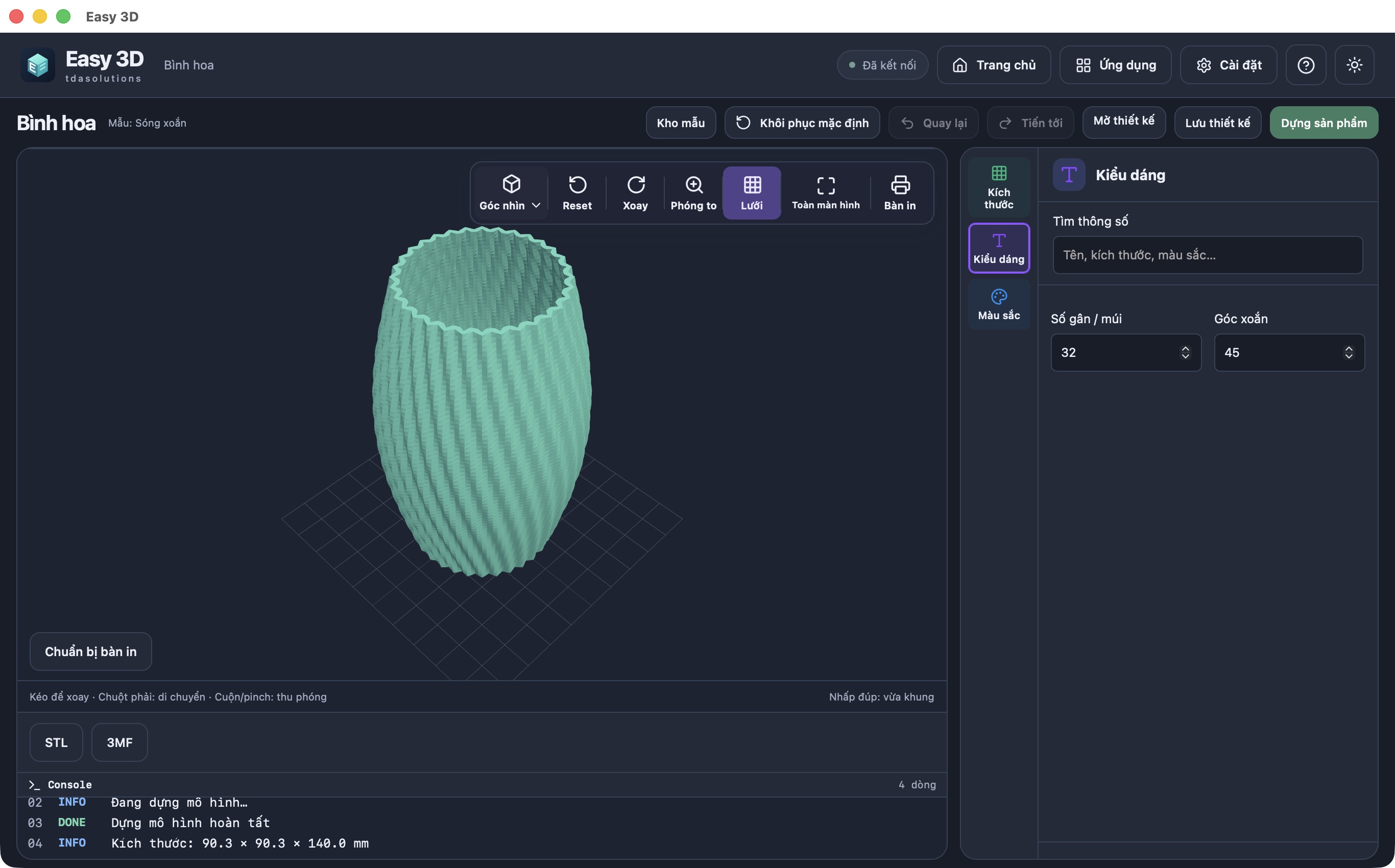Click Khôi phục mặc định button
1395x868 pixels.
click(802, 123)
